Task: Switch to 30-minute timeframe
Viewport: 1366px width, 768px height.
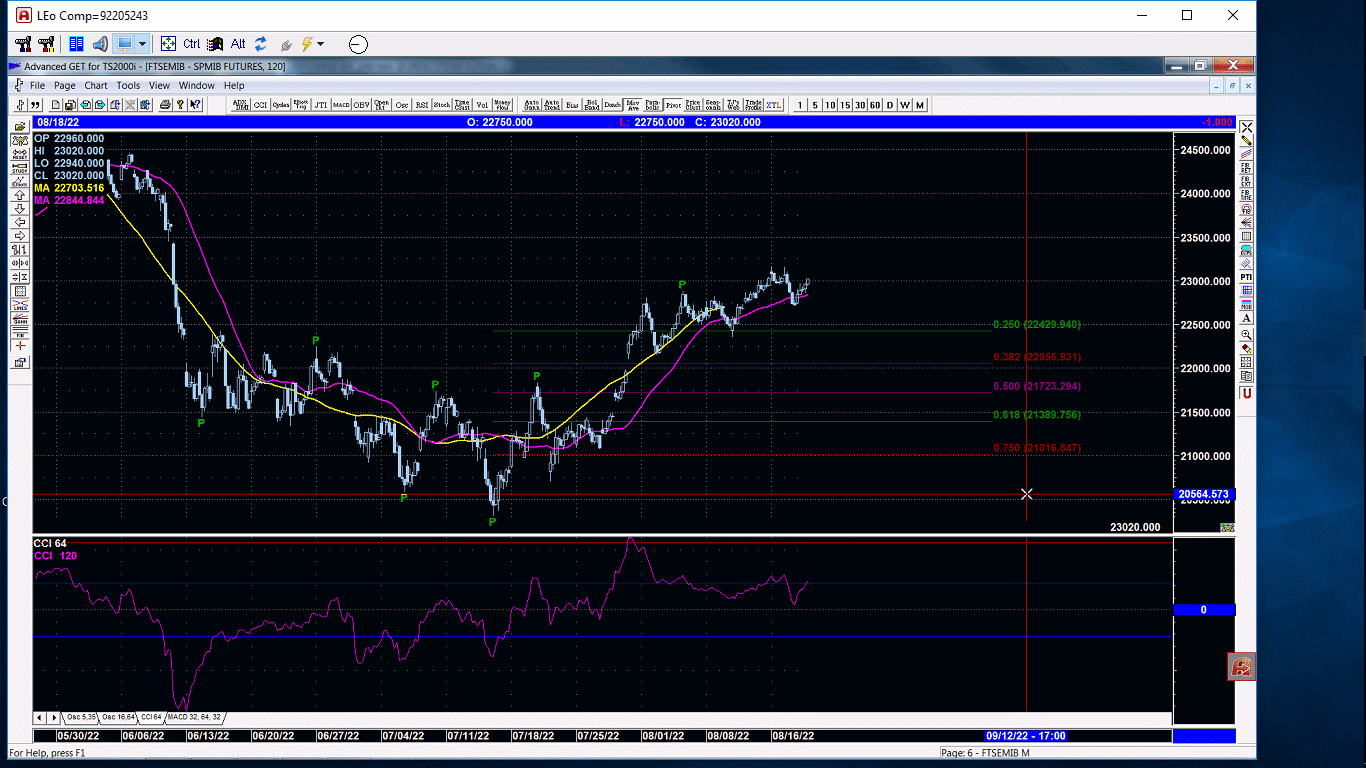Action: point(860,105)
